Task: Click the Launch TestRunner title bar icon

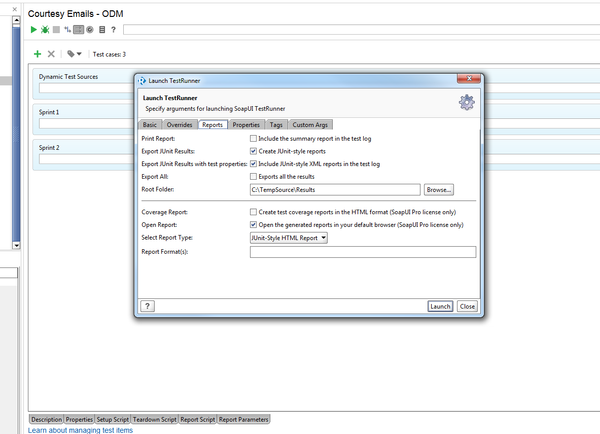Action: pyautogui.click(x=142, y=81)
